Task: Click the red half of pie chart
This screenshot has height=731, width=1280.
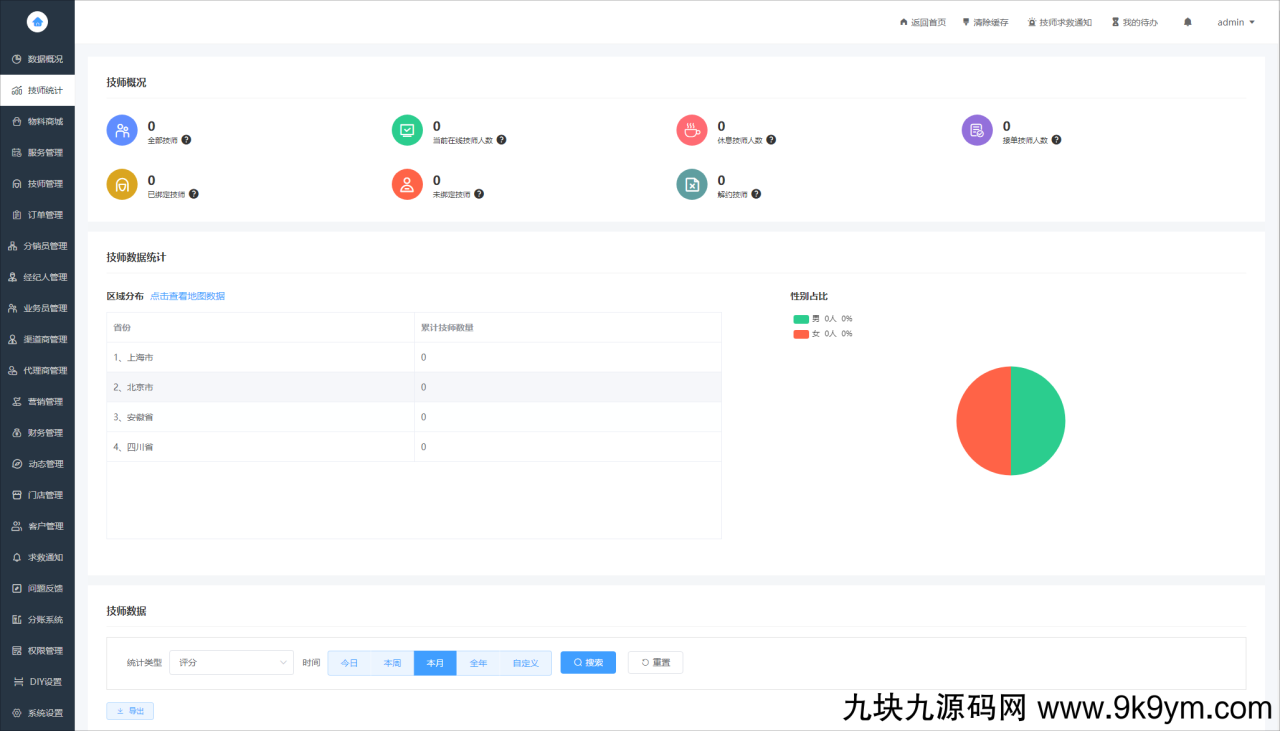Action: pyautogui.click(x=982, y=421)
